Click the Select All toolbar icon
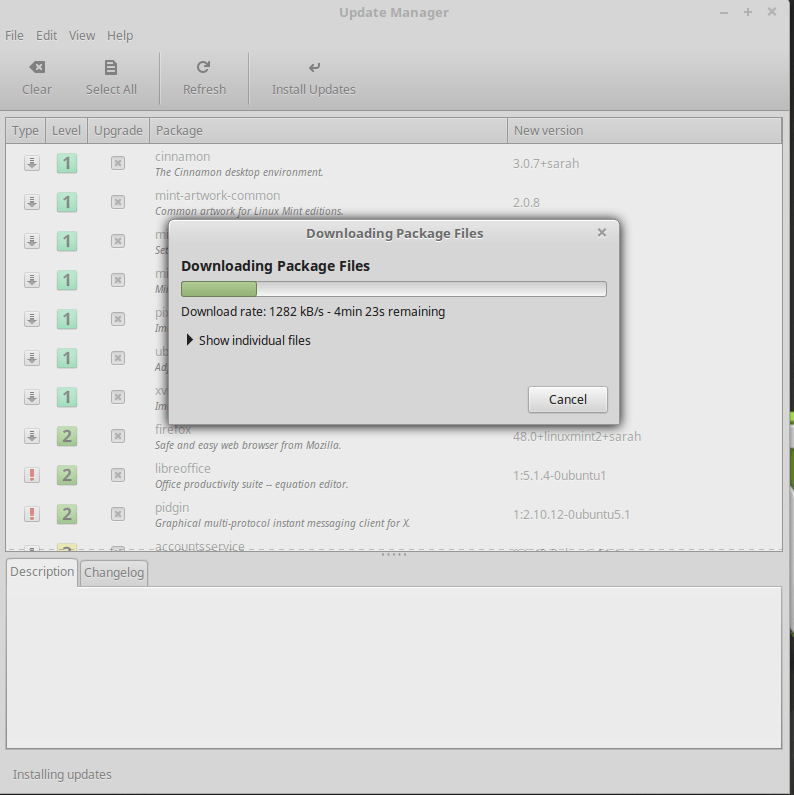 111,68
